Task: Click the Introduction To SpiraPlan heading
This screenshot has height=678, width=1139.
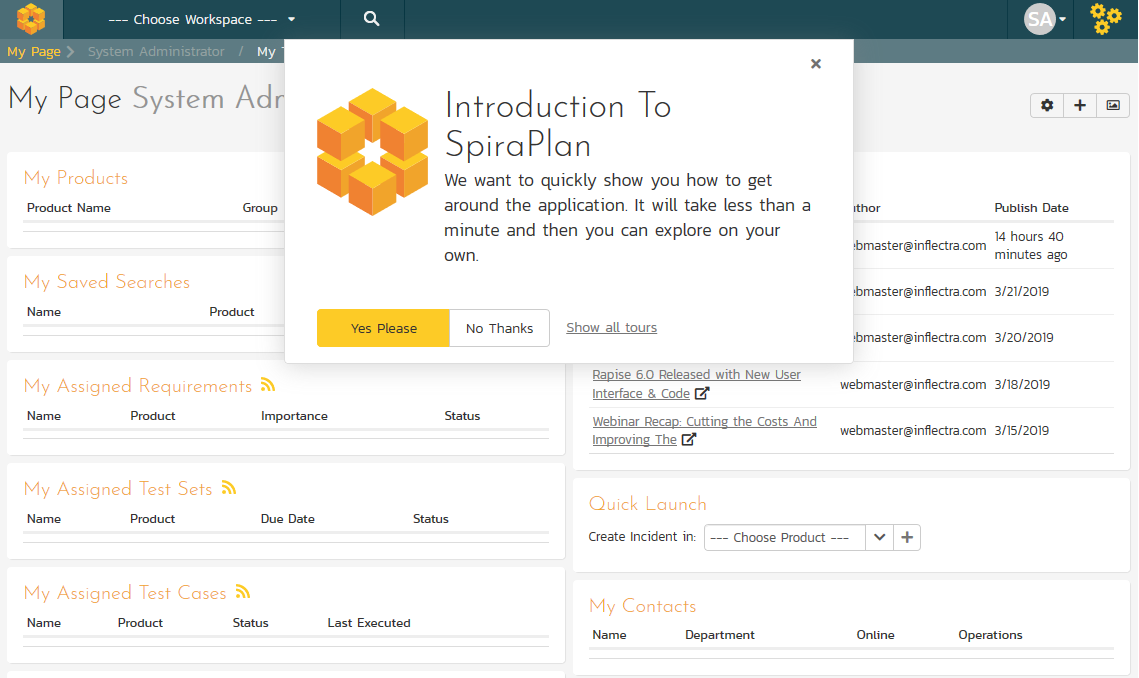Action: point(558,126)
